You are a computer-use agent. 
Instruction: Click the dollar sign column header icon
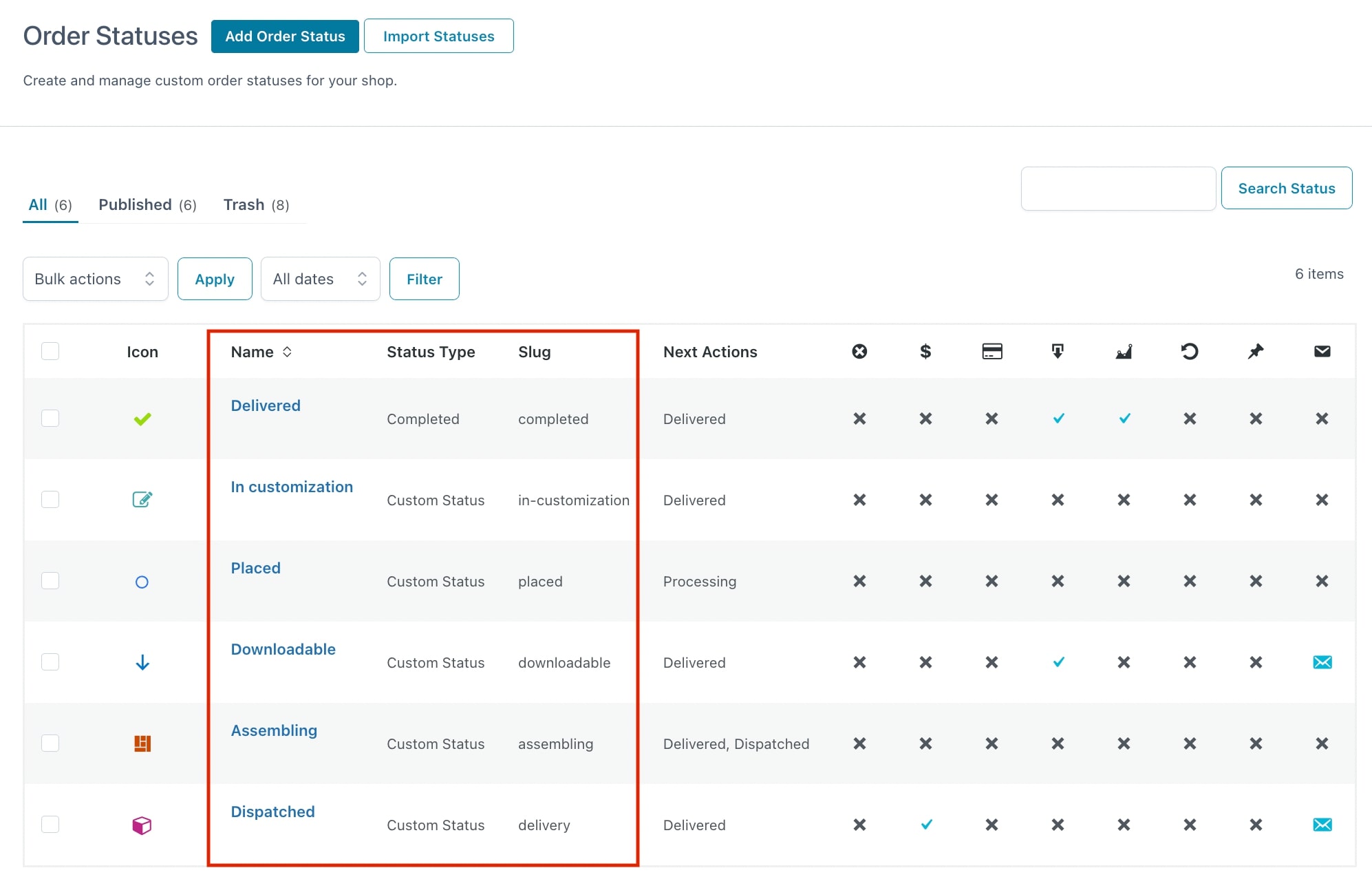[x=925, y=352]
